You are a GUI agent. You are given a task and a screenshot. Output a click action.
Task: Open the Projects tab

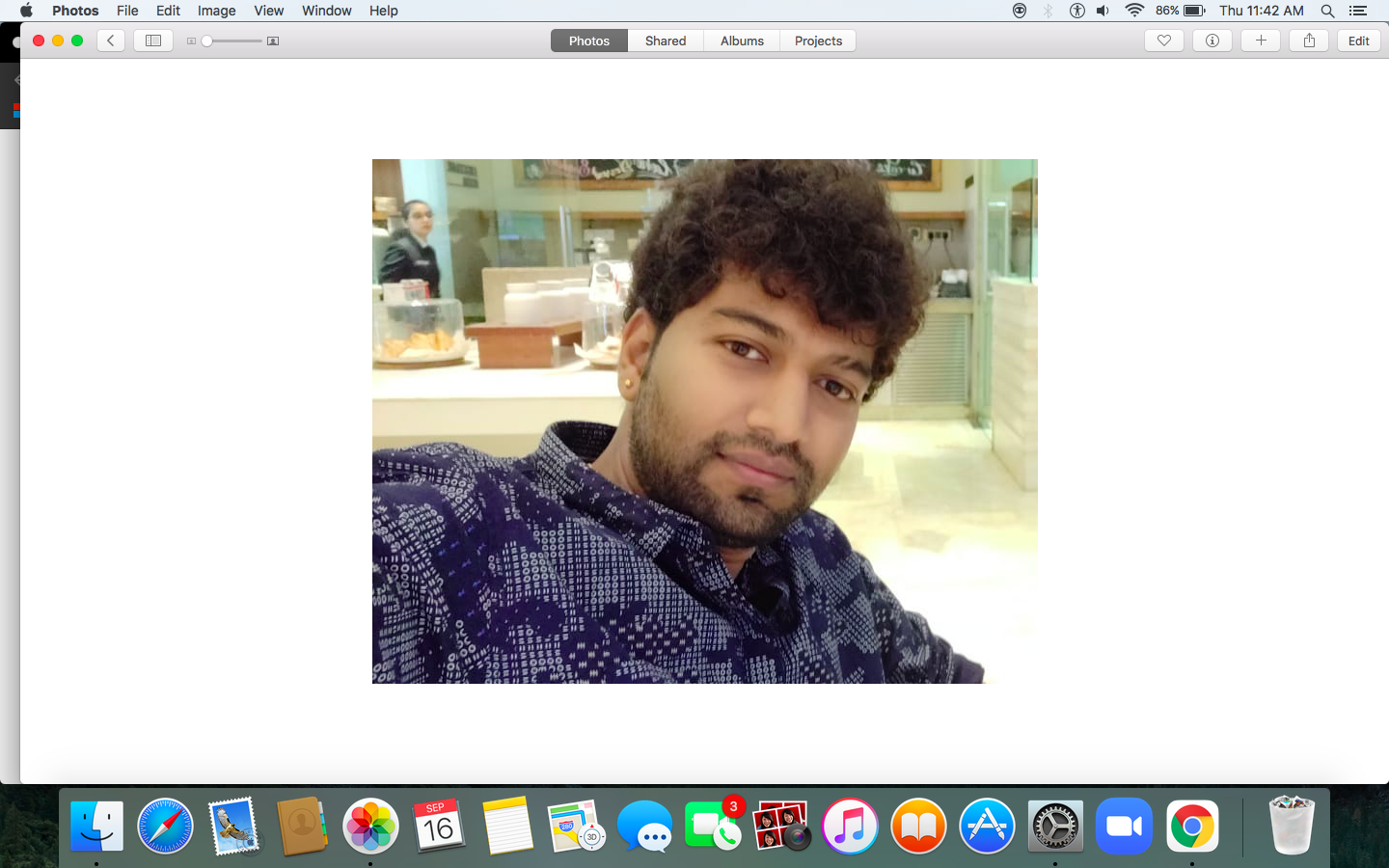coord(818,41)
